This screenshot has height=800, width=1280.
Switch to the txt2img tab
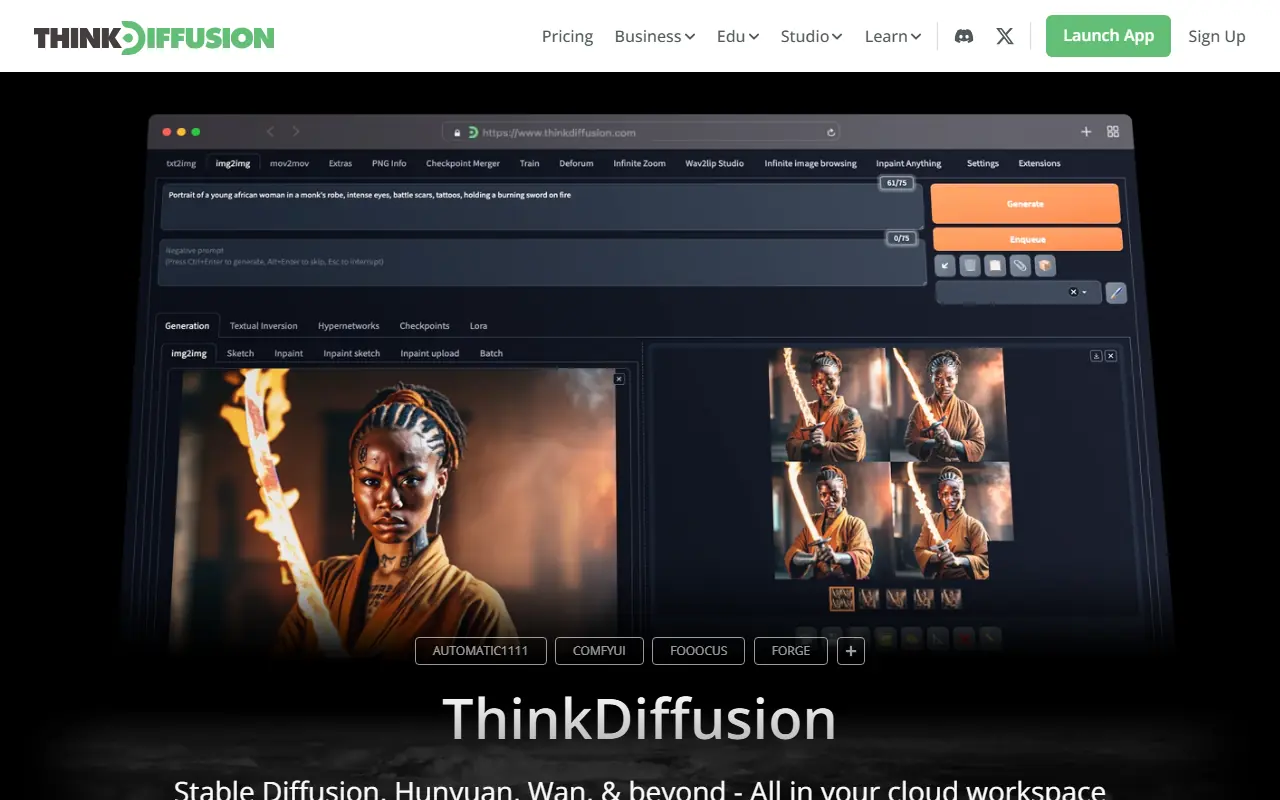pos(180,163)
